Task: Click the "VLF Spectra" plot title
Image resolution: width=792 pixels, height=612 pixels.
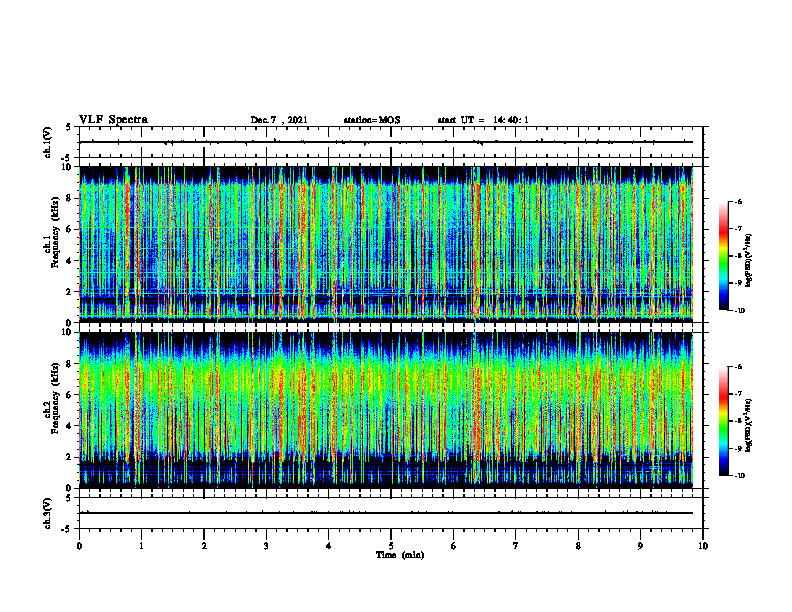Action: (x=113, y=119)
